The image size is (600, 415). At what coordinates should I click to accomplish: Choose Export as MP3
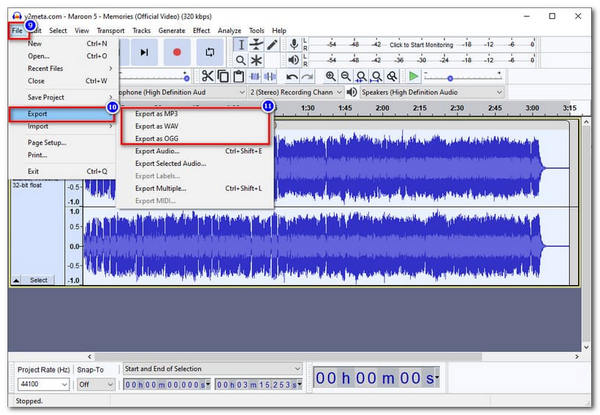click(x=195, y=114)
